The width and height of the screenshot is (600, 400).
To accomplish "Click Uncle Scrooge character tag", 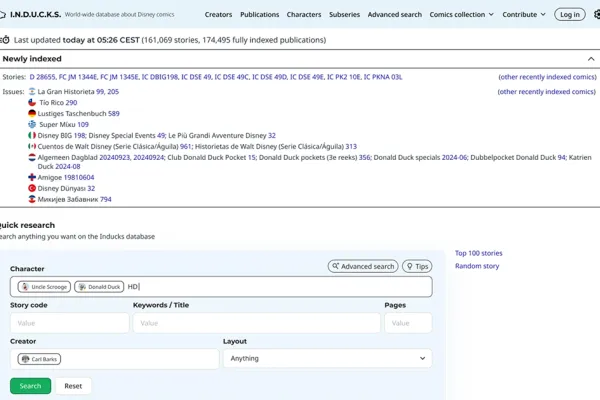I will (44, 287).
